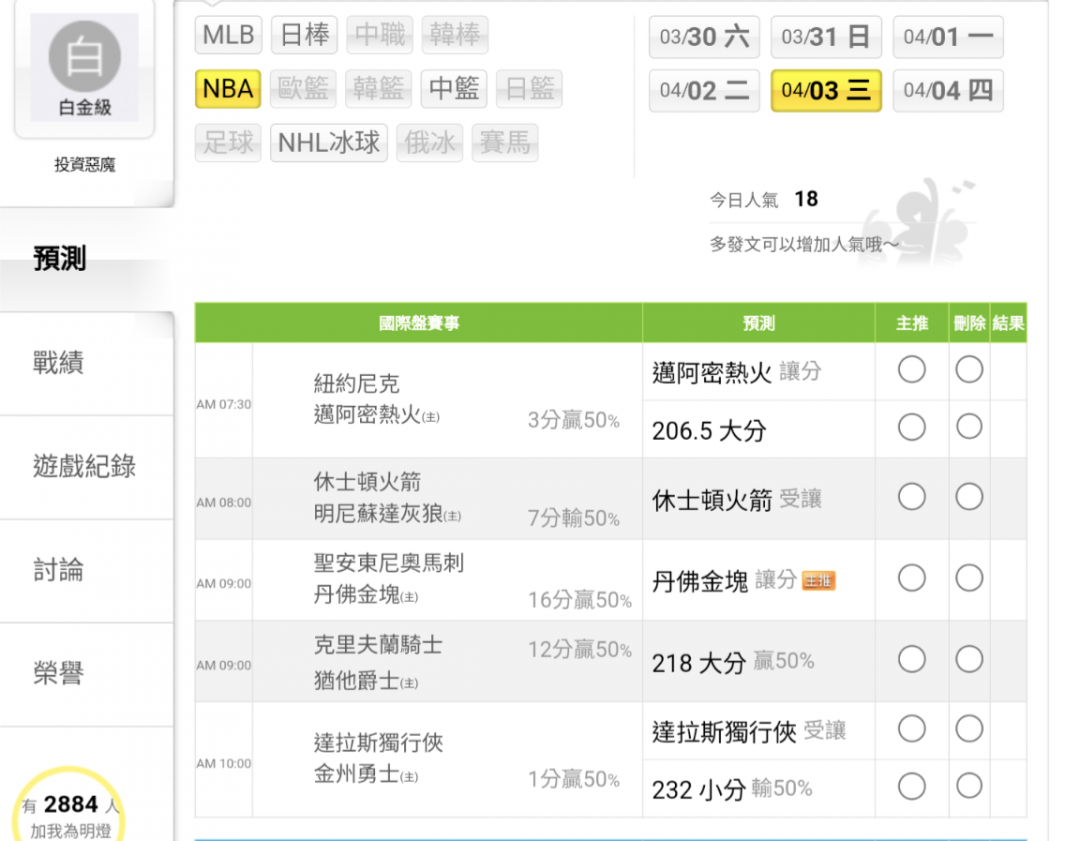Select delete radio for 232 小分
The height and width of the screenshot is (841, 1080).
tap(968, 787)
